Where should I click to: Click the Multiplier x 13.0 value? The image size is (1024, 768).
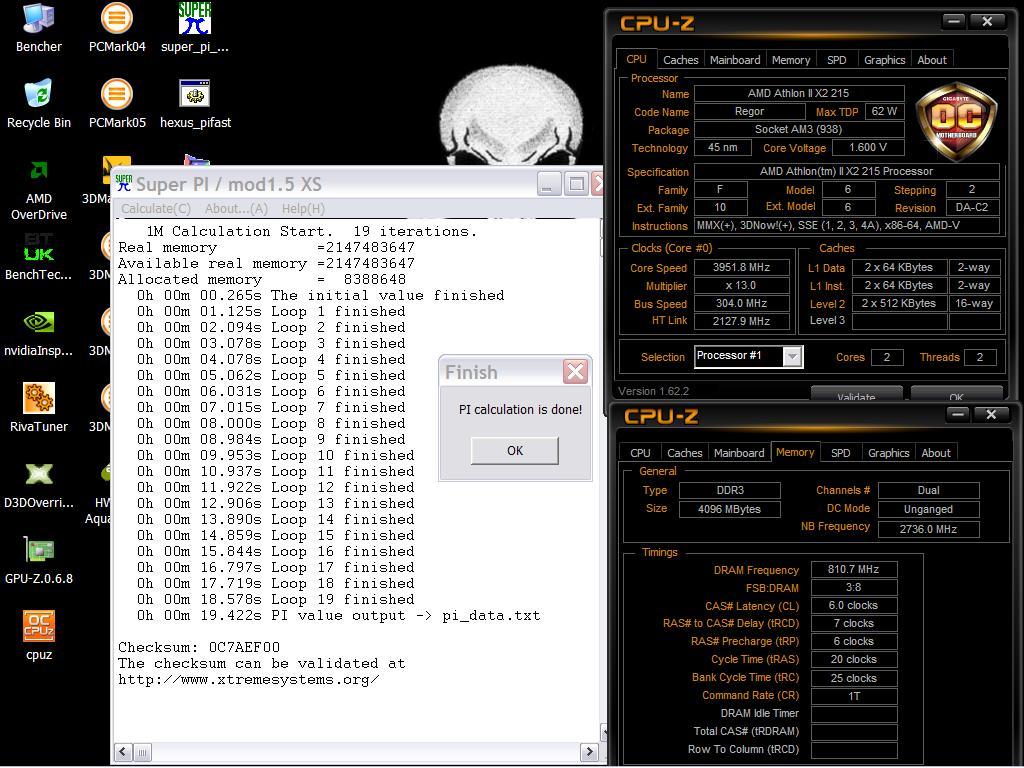point(741,285)
